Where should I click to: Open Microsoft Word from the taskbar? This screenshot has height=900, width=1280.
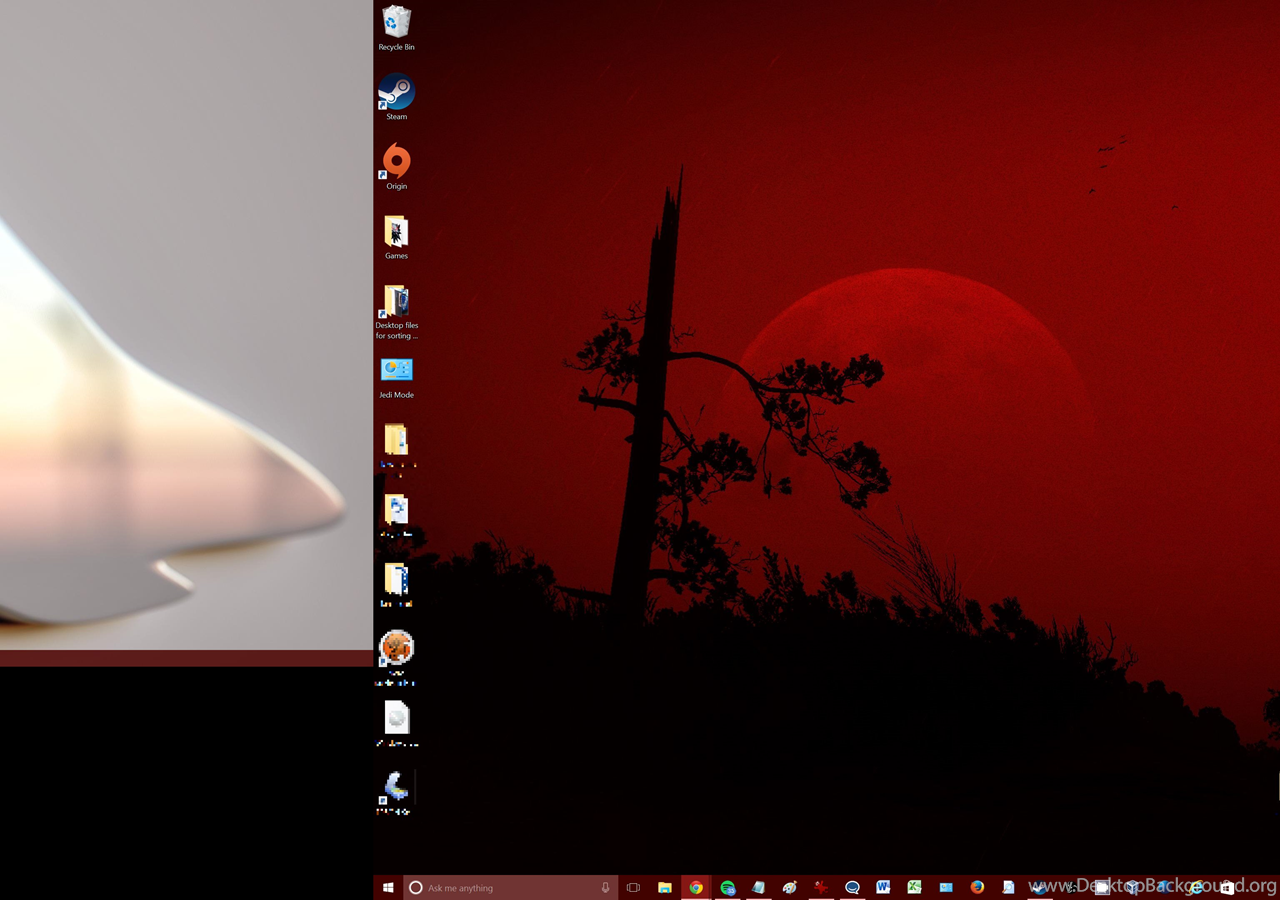click(883, 888)
